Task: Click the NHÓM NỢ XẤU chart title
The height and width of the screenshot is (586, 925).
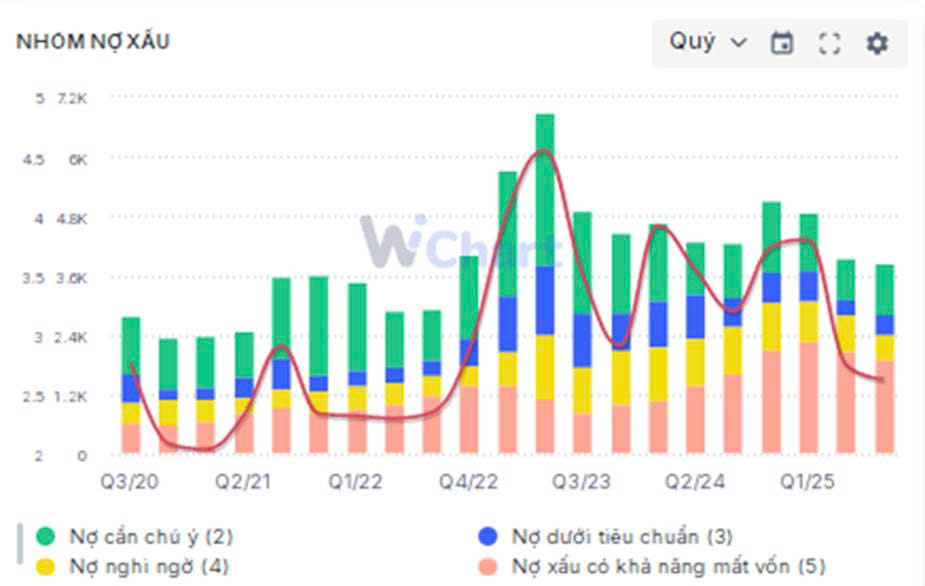Action: pyautogui.click(x=92, y=41)
